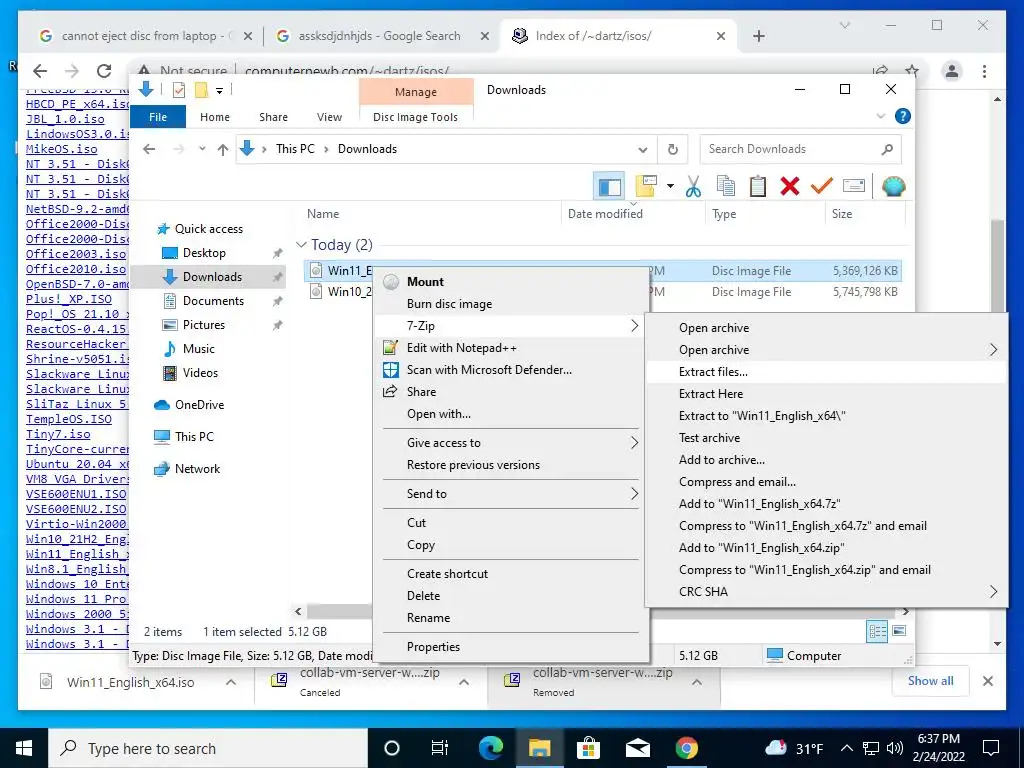Screen dimensions: 1024x768
Task: Toggle the preview pane toolbar button
Action: [609, 187]
